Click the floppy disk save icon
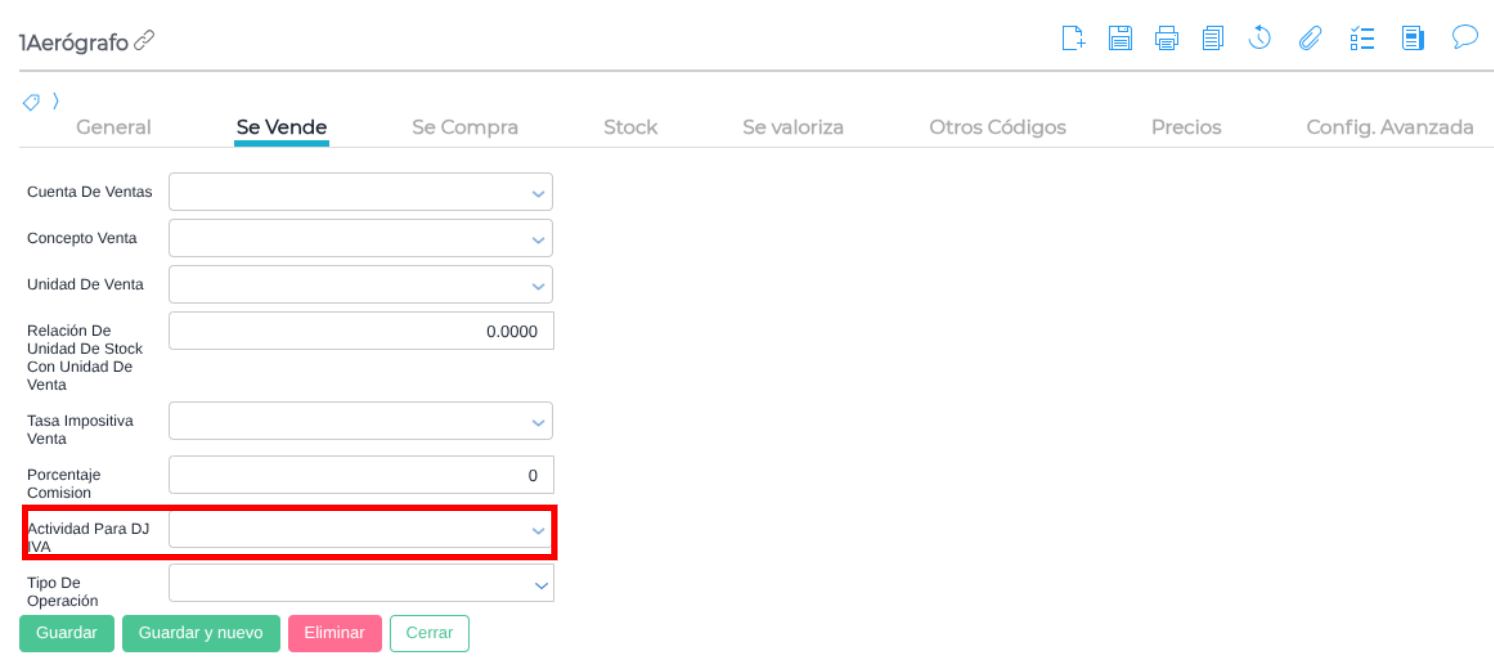 tap(1120, 39)
